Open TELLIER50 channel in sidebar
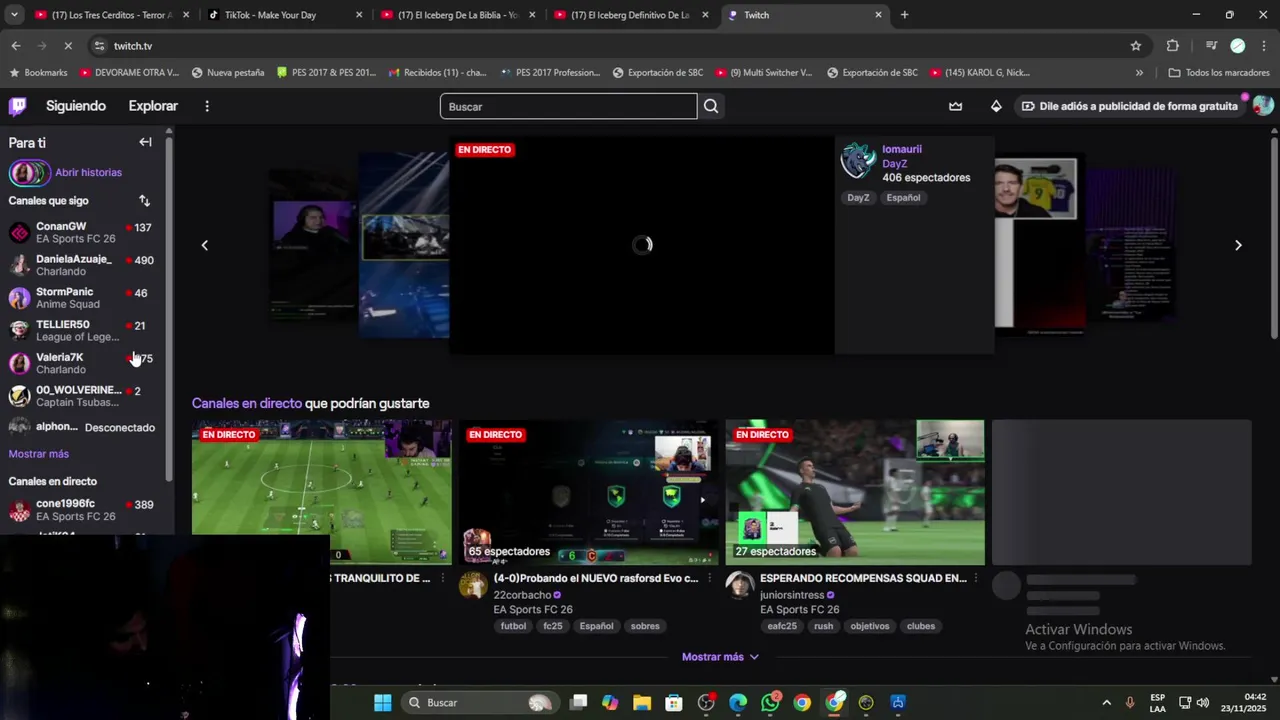Image resolution: width=1280 pixels, height=720 pixels. click(81, 330)
